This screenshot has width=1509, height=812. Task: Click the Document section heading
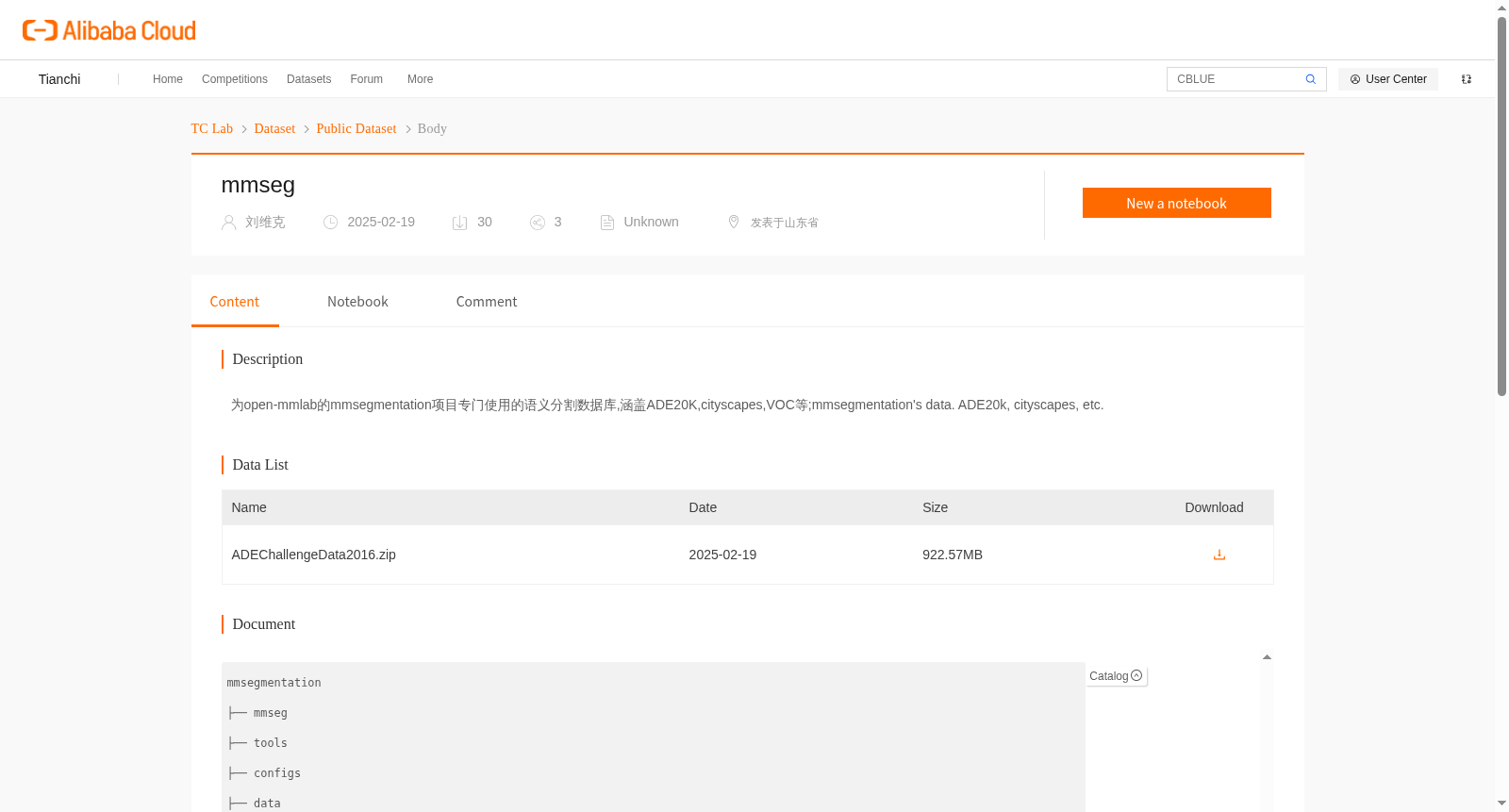click(x=264, y=624)
